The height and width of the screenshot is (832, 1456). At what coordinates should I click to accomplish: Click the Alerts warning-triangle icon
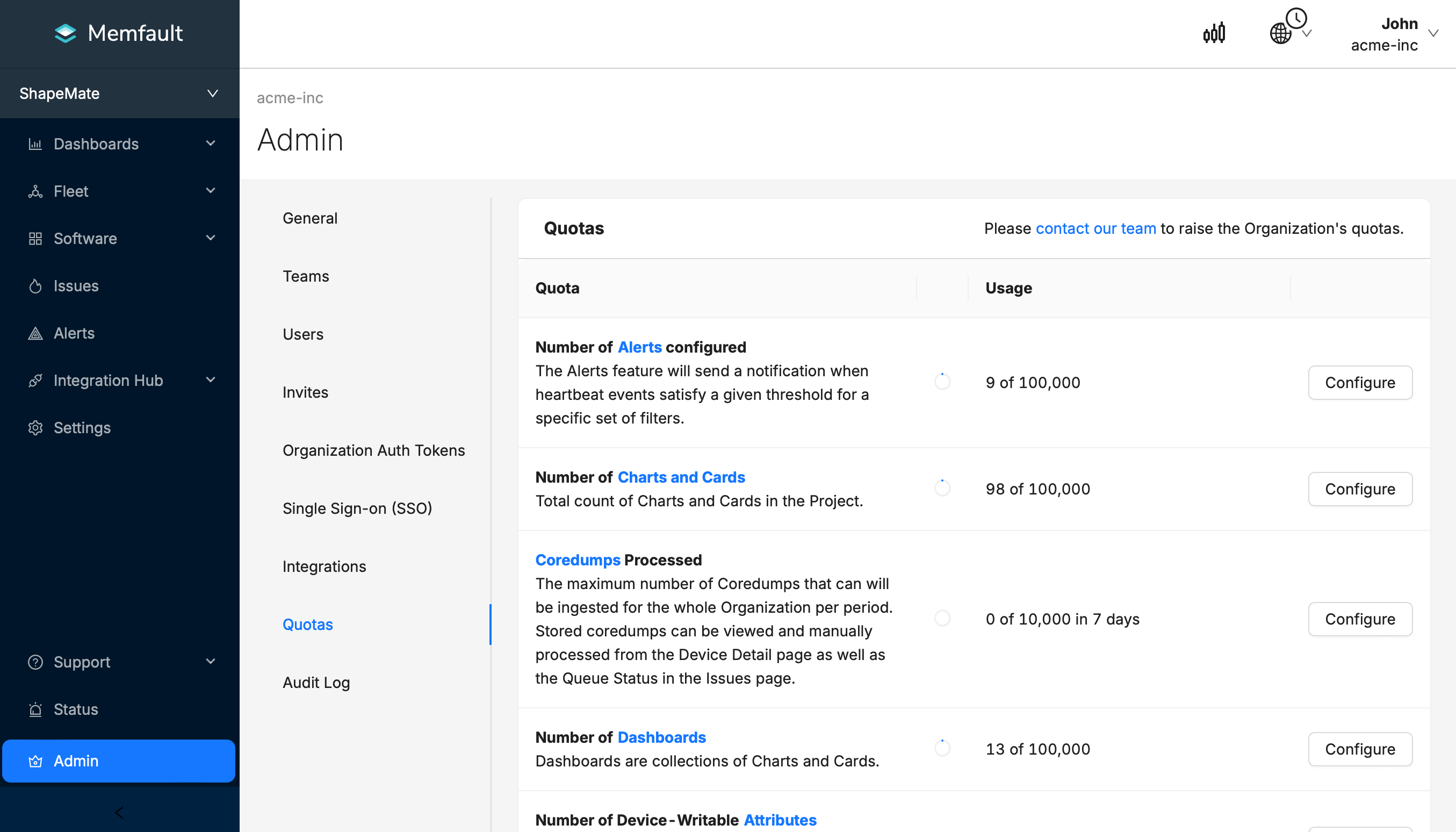(x=35, y=333)
